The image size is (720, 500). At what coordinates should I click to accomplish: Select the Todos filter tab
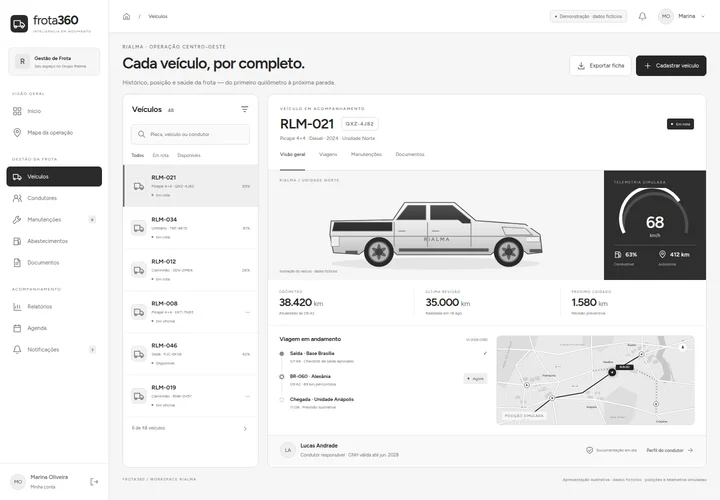138,156
